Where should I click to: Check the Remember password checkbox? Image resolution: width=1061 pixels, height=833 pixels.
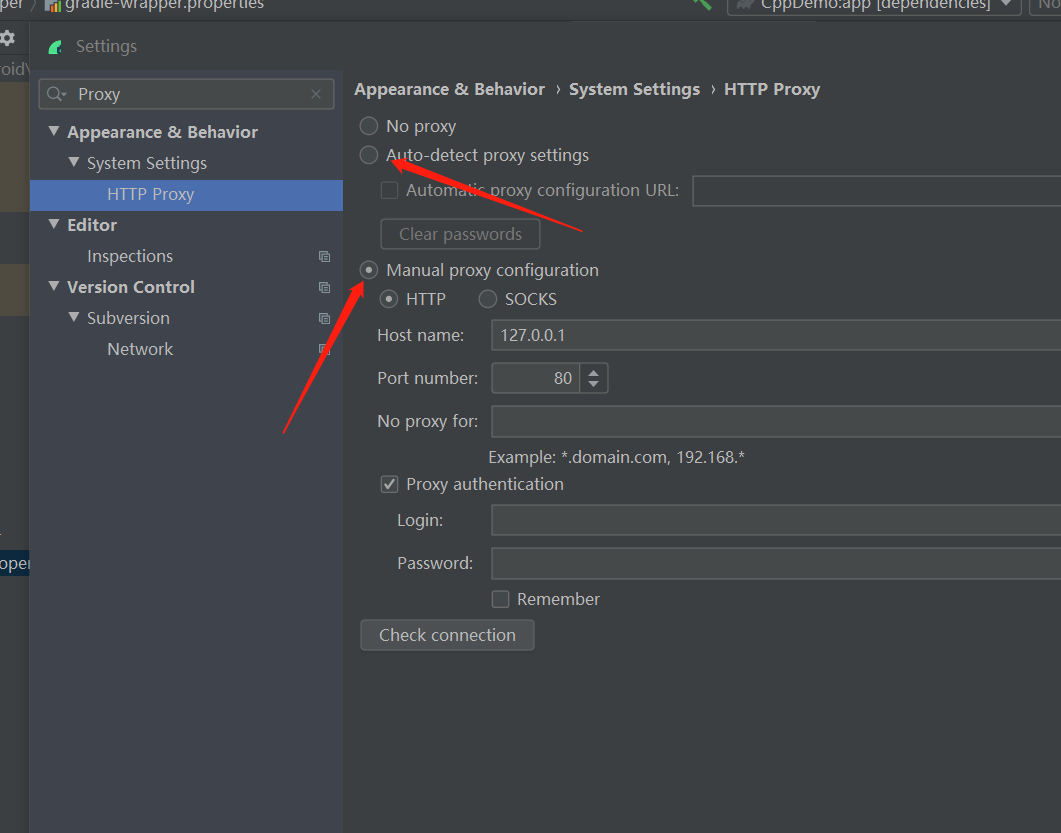[500, 599]
